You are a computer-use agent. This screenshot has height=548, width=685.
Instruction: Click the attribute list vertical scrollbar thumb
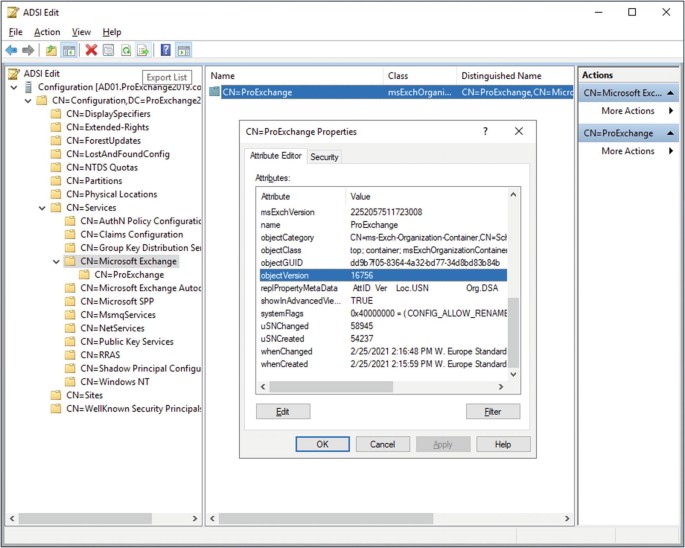click(x=513, y=333)
